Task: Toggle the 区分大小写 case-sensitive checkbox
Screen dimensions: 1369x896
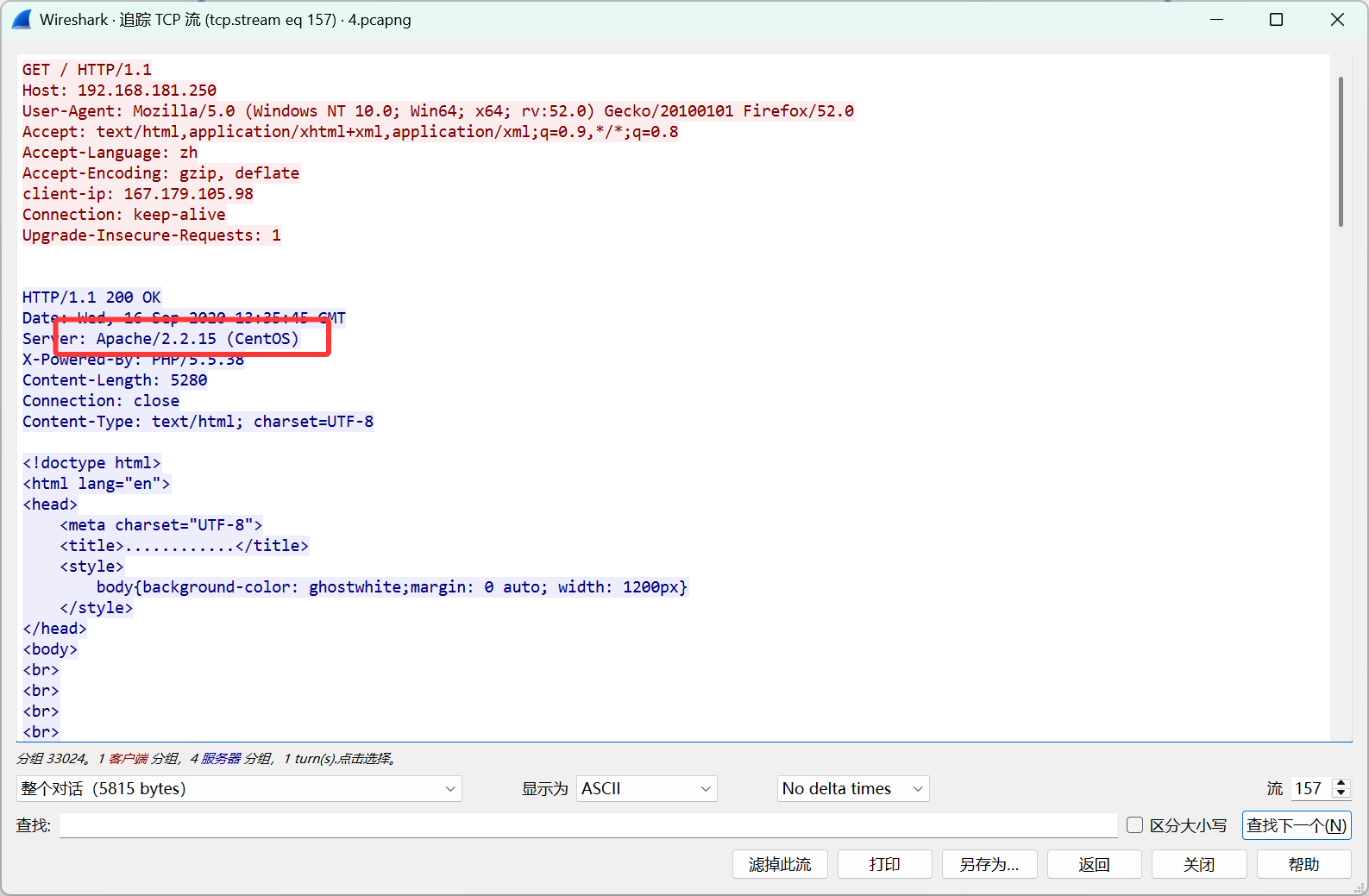Action: pyautogui.click(x=1135, y=825)
